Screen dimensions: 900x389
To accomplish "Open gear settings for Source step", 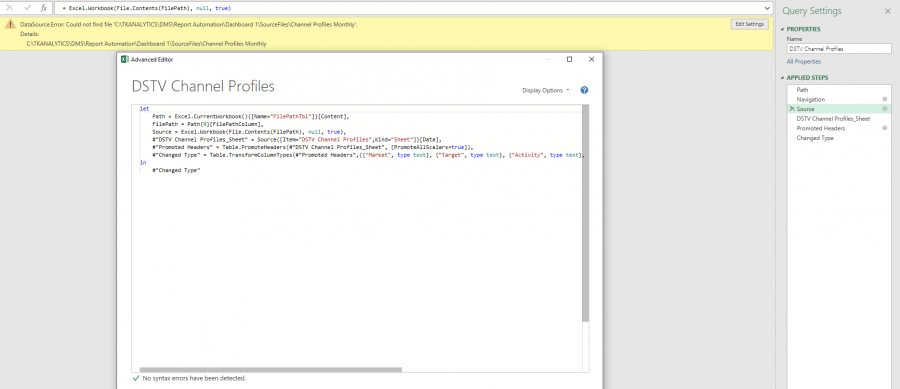I will [x=885, y=109].
